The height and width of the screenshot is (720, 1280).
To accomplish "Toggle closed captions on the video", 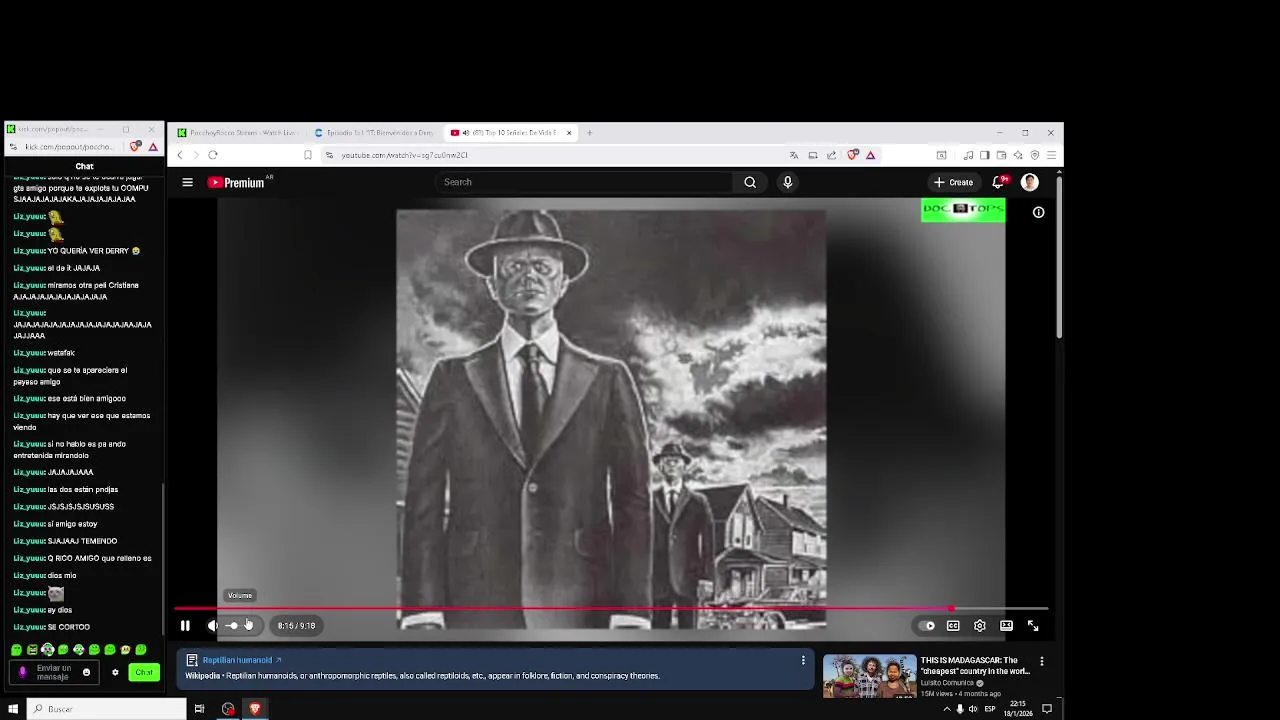I will pyautogui.click(x=953, y=626).
